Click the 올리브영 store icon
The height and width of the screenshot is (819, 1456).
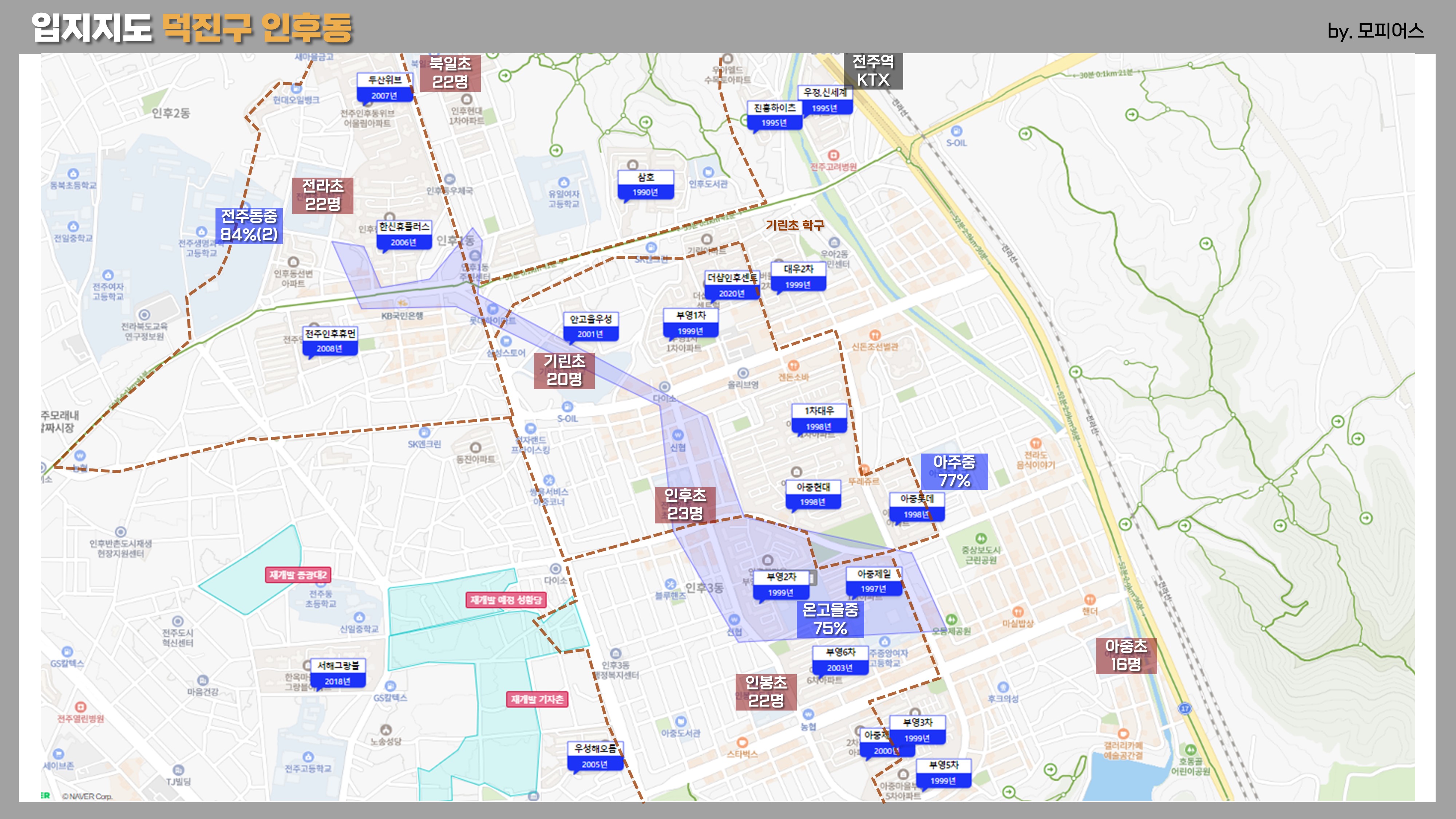[x=743, y=373]
